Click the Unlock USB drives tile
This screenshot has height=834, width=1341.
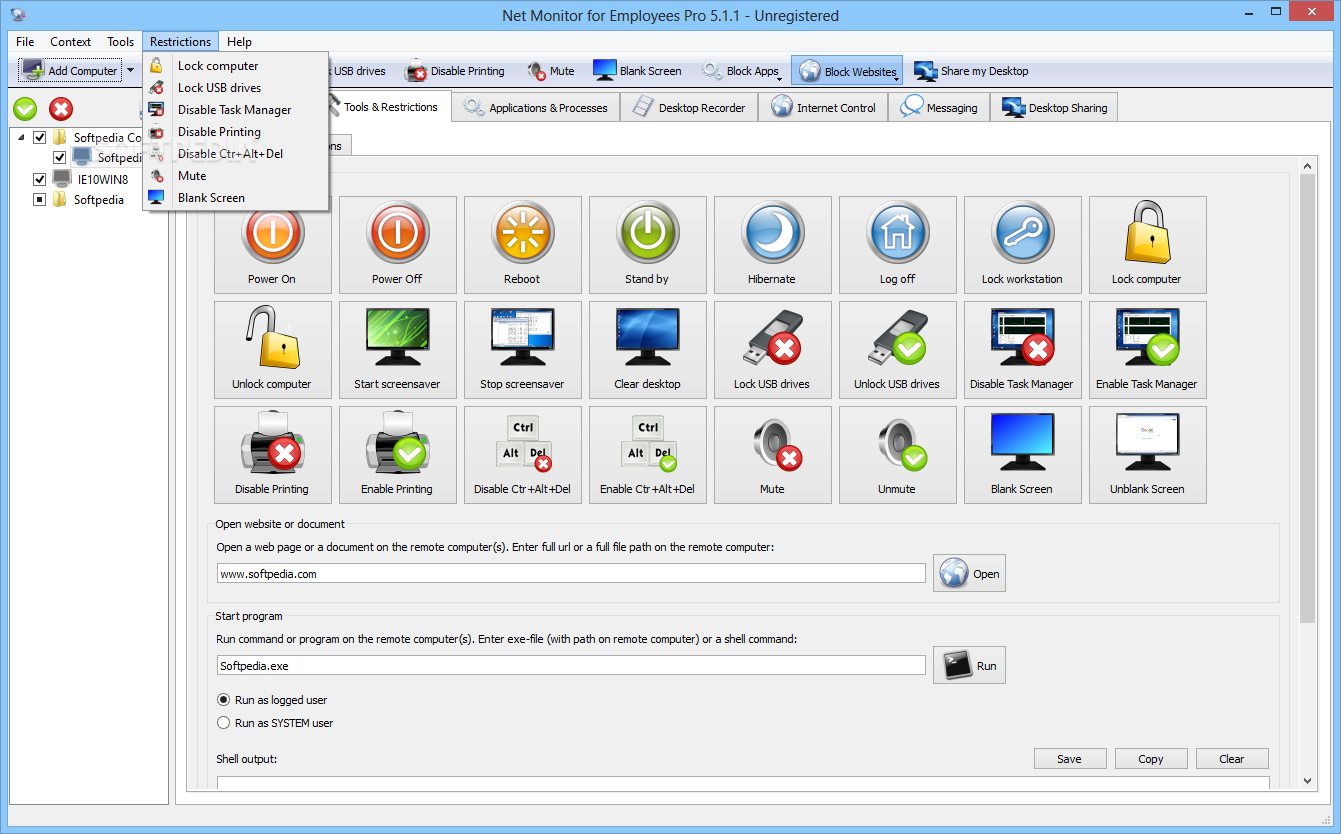coord(897,349)
